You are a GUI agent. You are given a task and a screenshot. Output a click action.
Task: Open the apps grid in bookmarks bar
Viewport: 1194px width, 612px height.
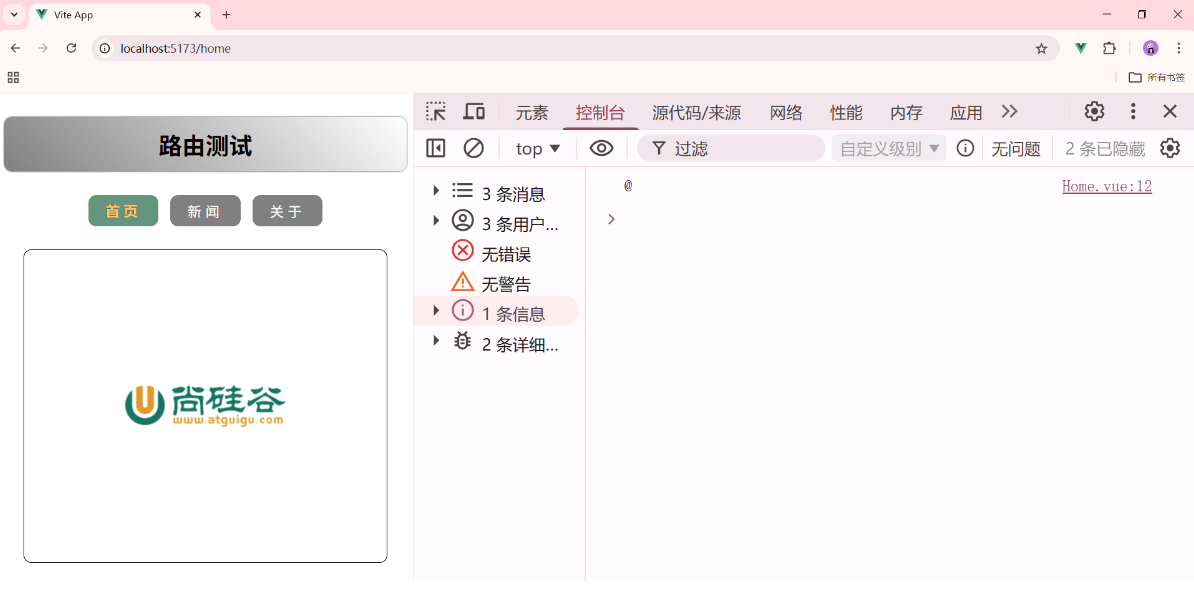13,77
